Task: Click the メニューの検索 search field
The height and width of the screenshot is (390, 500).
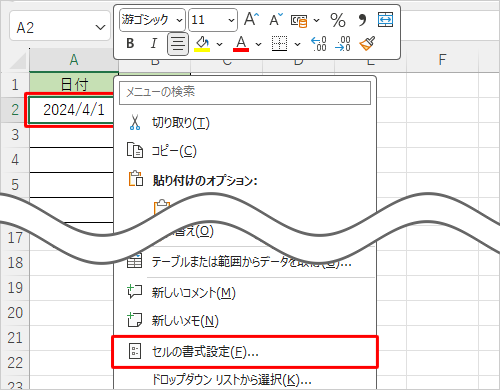Action: [x=245, y=92]
